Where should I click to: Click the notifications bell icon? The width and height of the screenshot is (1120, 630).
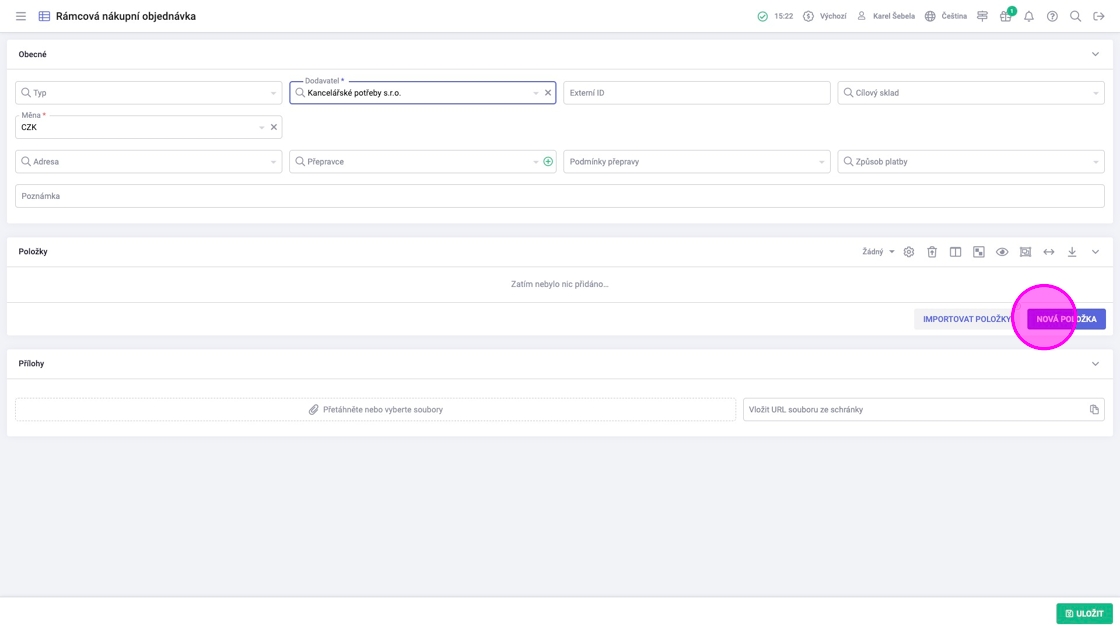tap(1028, 16)
